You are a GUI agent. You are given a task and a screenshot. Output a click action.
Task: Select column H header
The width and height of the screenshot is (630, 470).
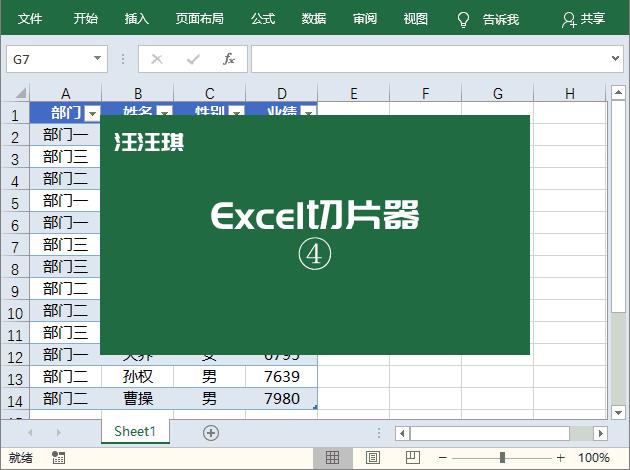tap(570, 94)
